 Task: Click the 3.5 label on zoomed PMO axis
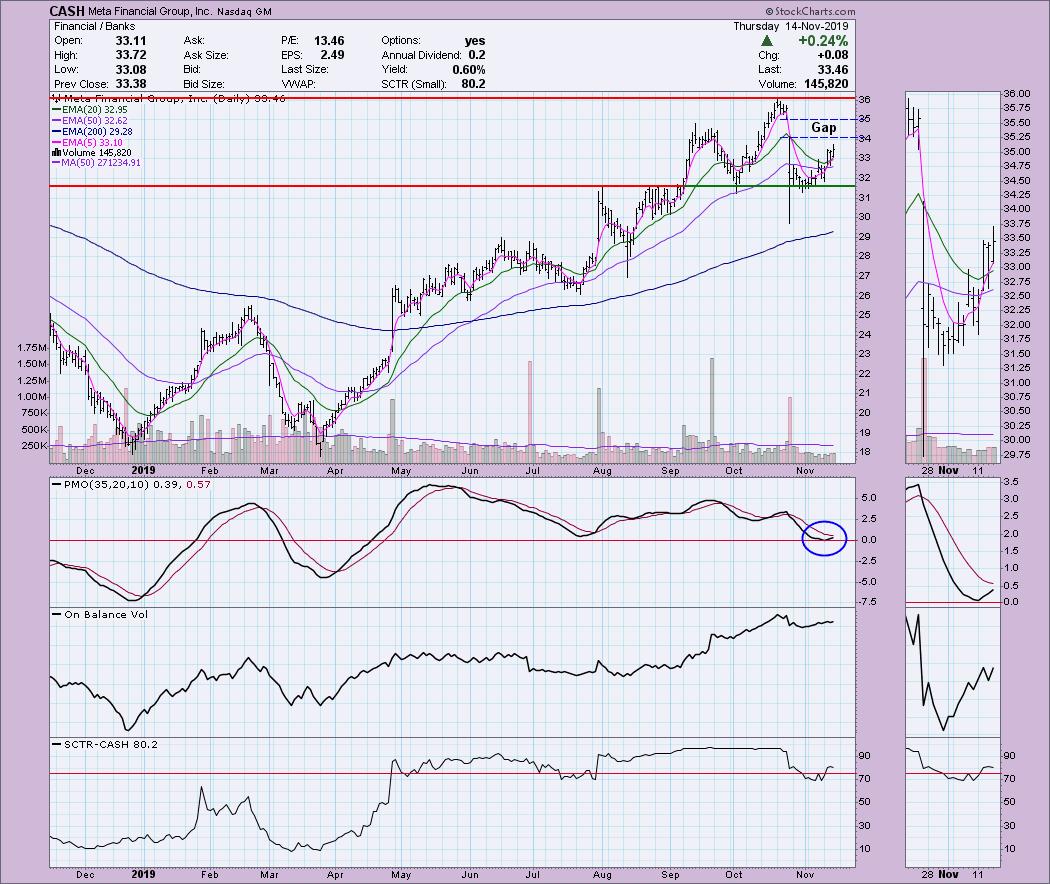[1011, 482]
